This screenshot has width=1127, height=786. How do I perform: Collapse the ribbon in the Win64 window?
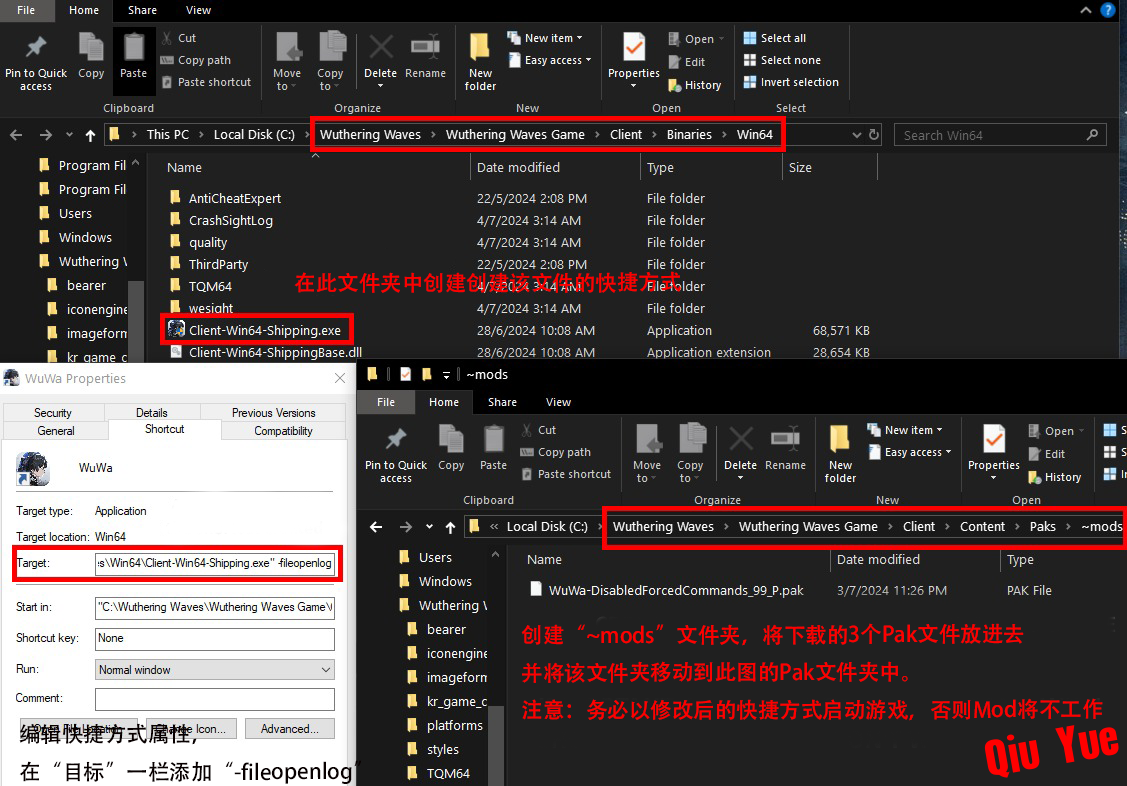point(1086,10)
